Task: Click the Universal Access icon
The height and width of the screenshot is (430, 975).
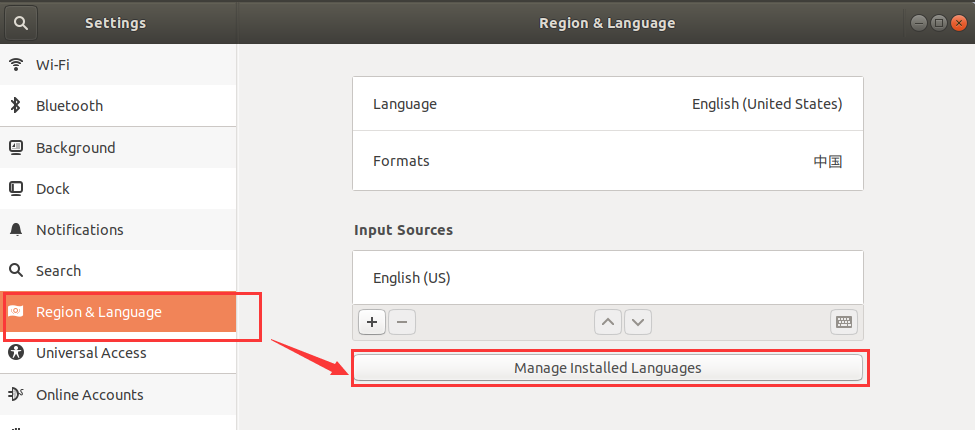Action: point(16,353)
